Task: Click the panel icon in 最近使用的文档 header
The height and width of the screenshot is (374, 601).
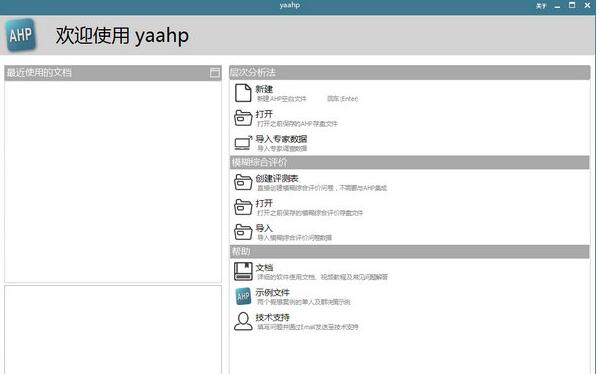Action: click(215, 73)
